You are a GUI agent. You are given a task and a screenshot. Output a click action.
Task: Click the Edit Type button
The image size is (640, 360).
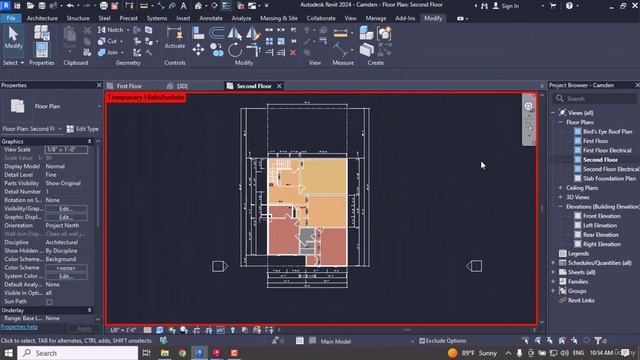[83, 129]
